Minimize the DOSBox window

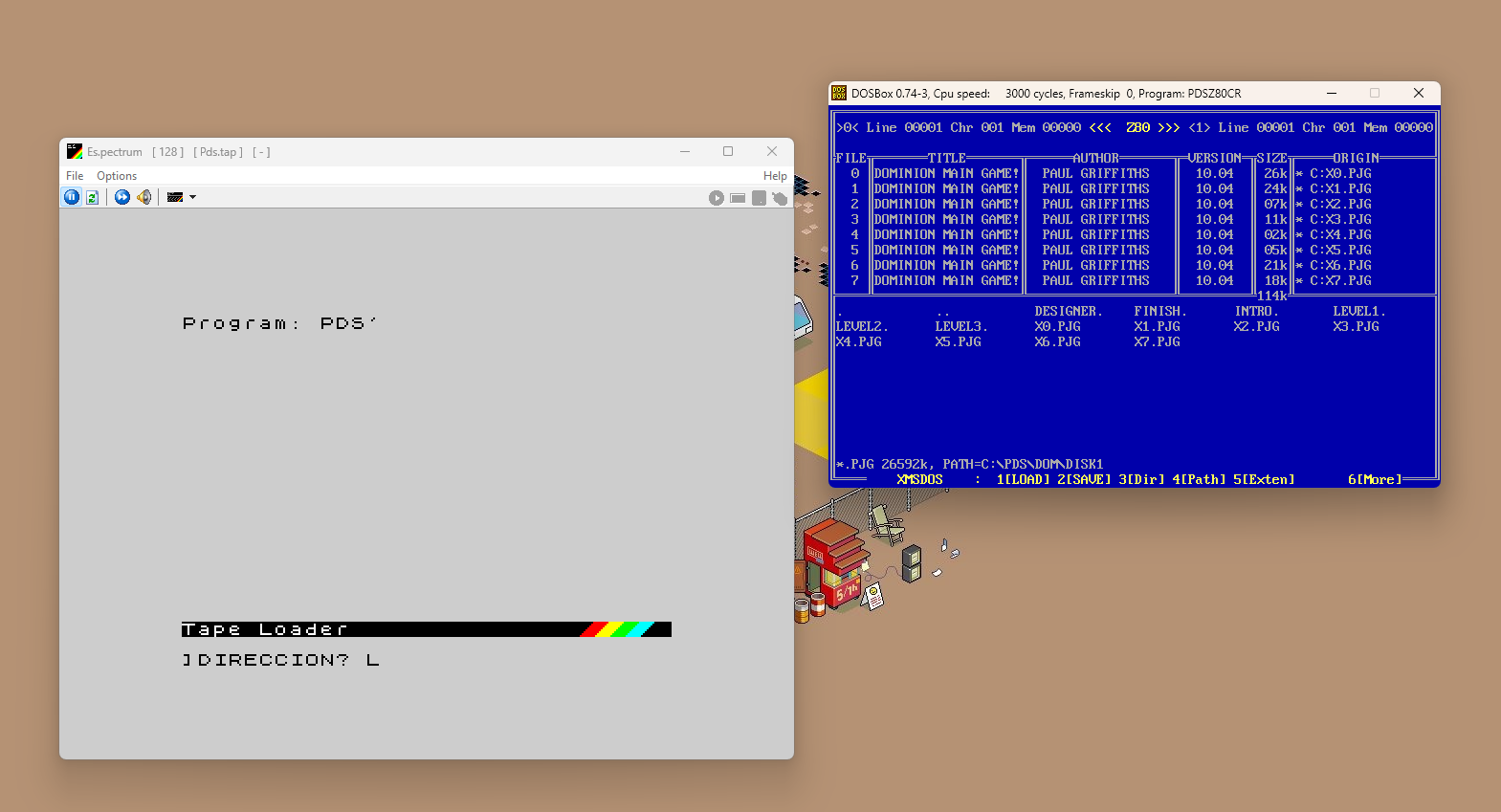click(x=1332, y=93)
